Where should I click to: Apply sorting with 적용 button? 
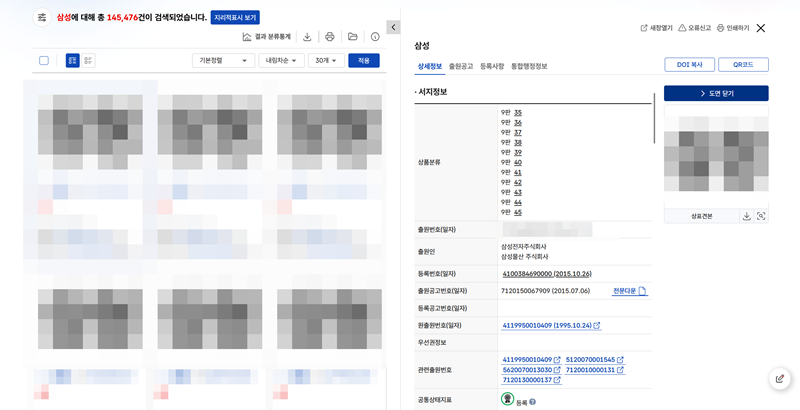coord(364,61)
